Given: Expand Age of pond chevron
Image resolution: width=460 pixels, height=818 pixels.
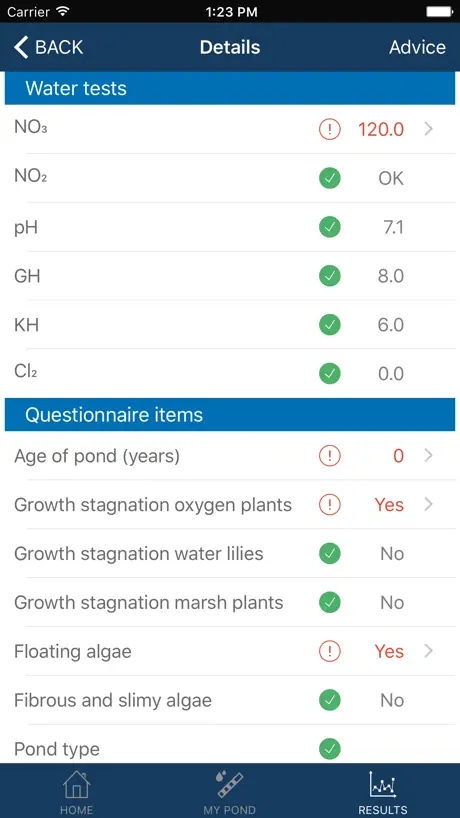Looking at the screenshot, I should tap(429, 455).
